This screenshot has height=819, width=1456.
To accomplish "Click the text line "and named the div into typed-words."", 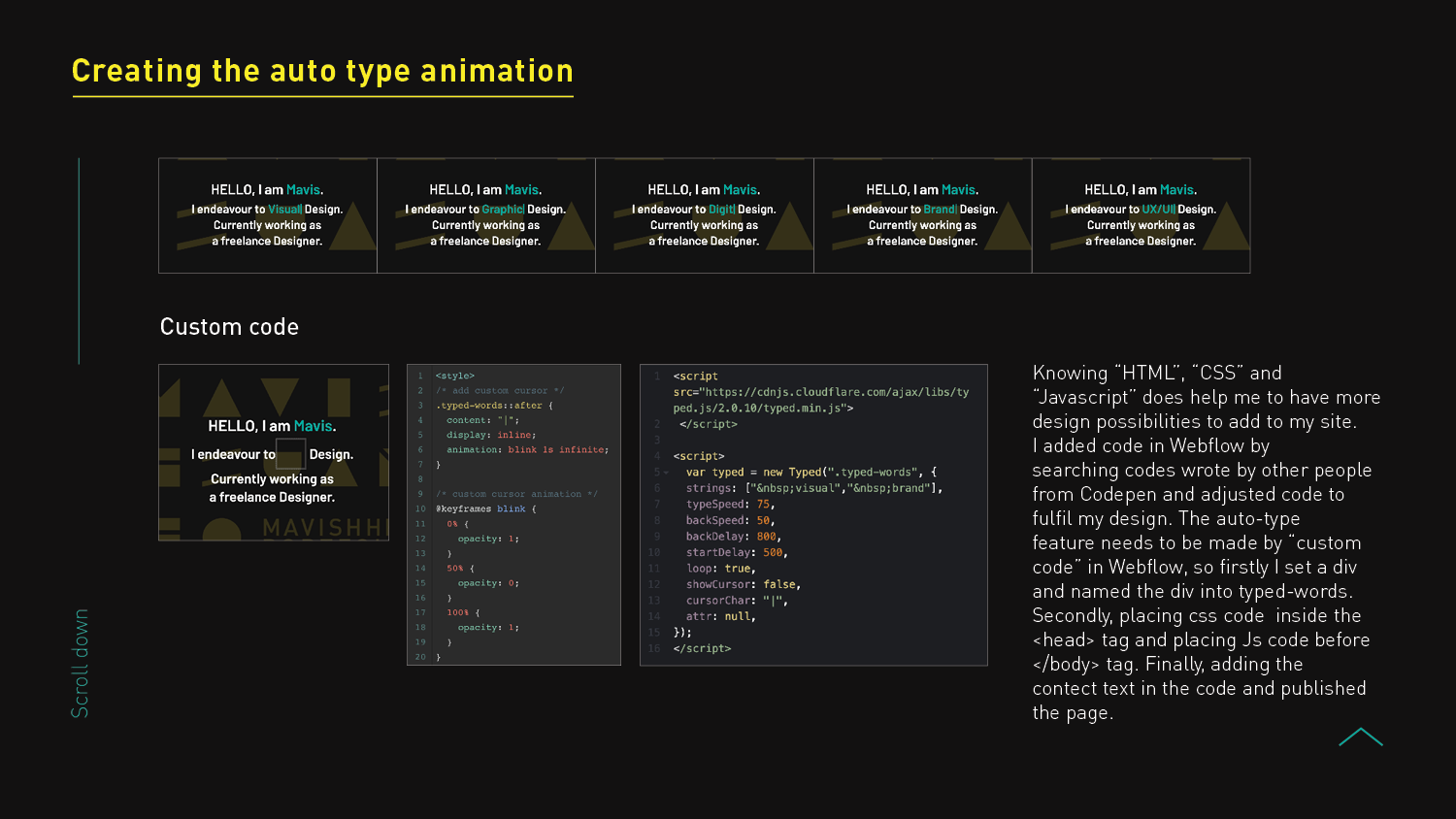I will (x=1193, y=591).
